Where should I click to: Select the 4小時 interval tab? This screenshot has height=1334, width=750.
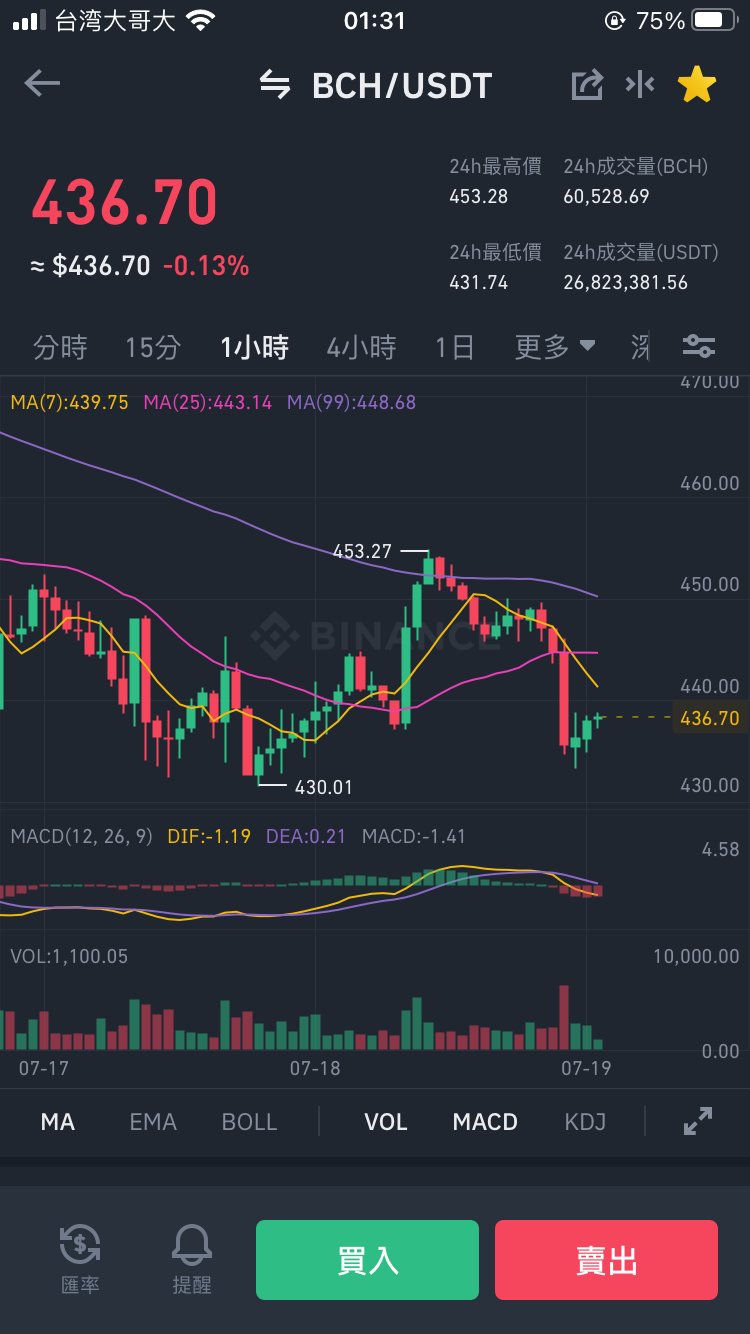point(361,347)
